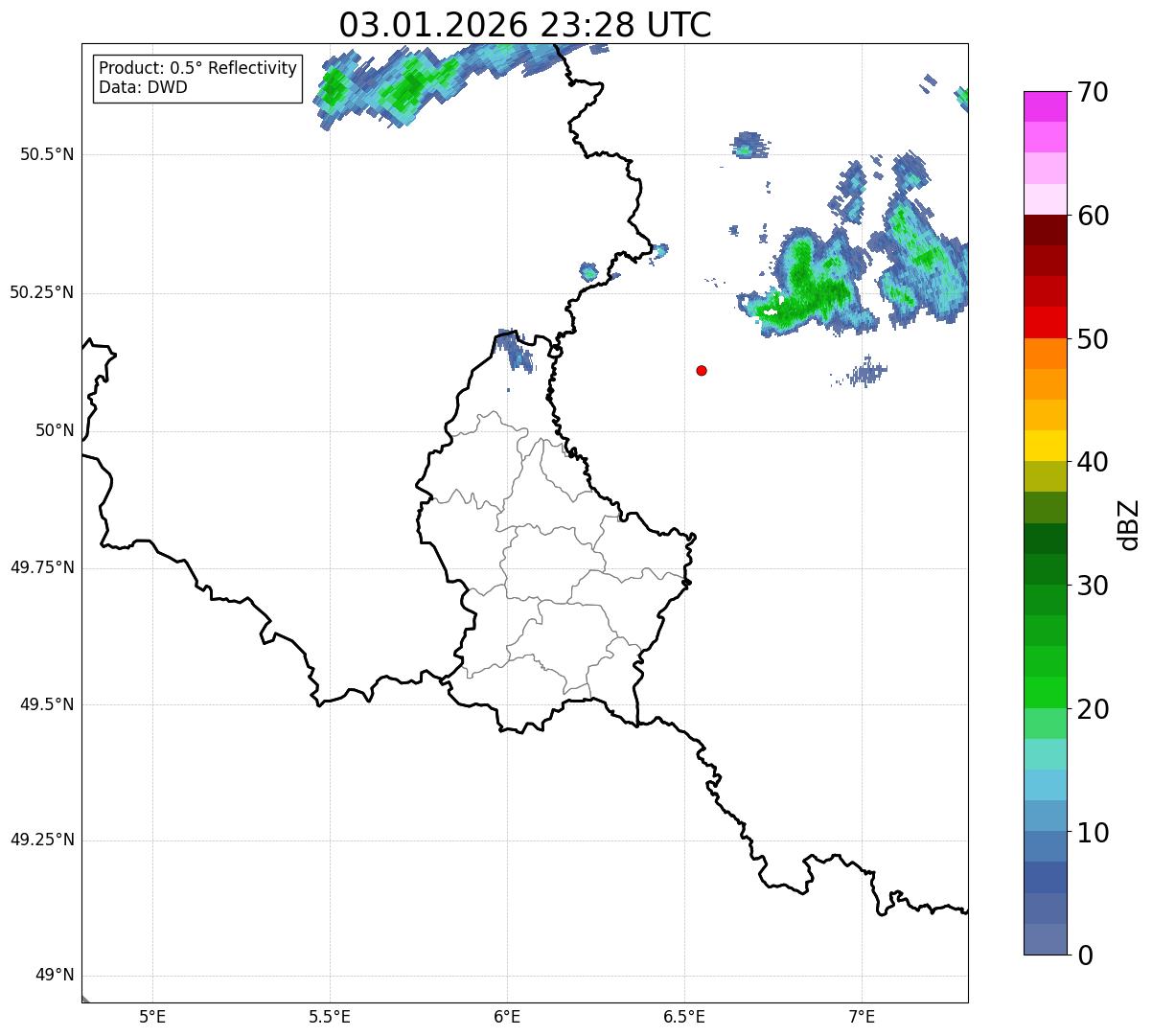Click the 'Product: 0.5° Reflectivity' legend text

[x=197, y=68]
